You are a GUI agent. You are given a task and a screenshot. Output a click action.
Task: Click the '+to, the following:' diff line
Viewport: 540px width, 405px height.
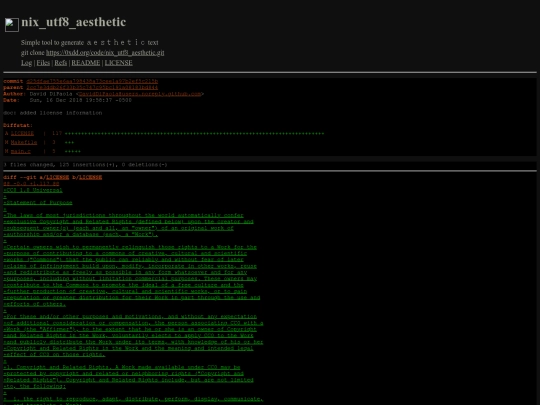coord(34,386)
